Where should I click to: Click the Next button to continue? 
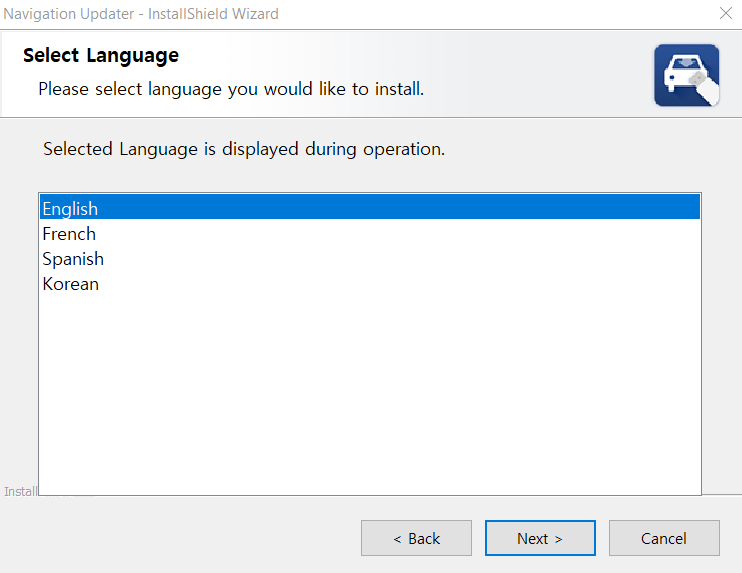tap(540, 538)
